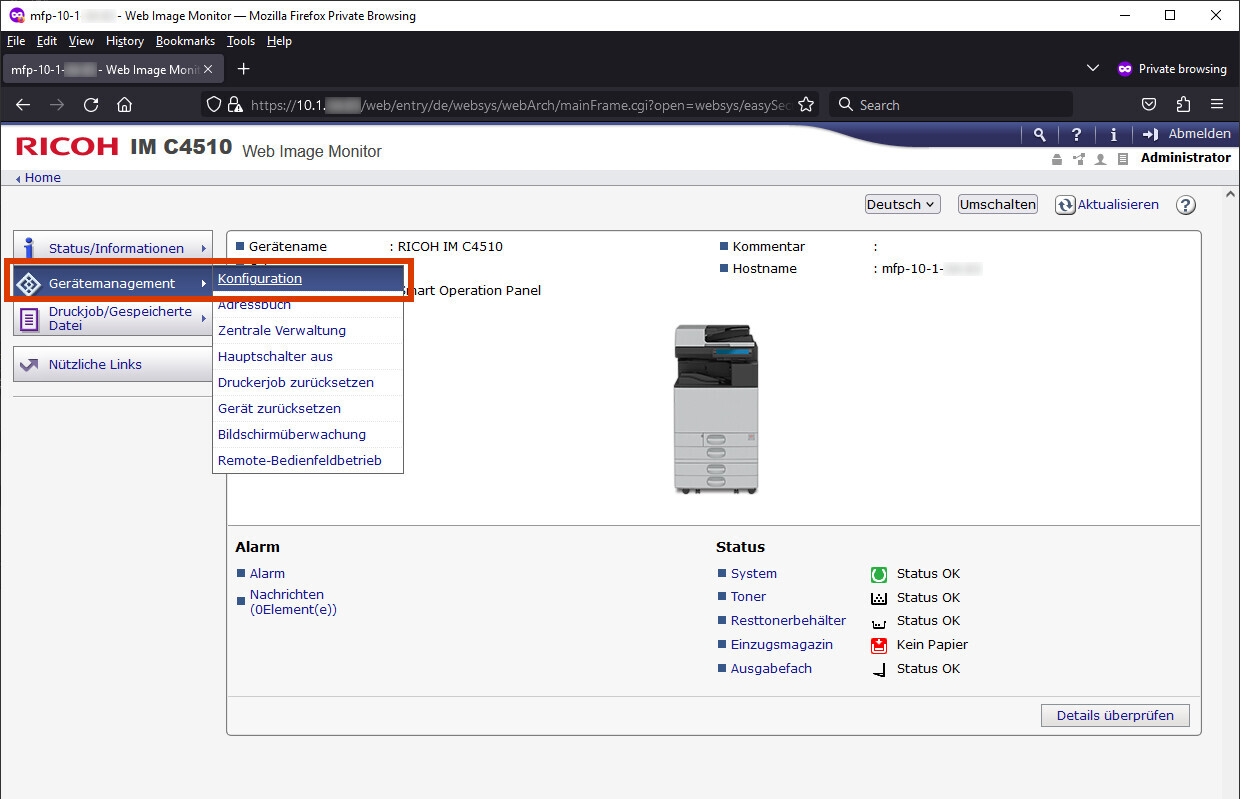Click the Nützliche Links arrow icon

29,365
